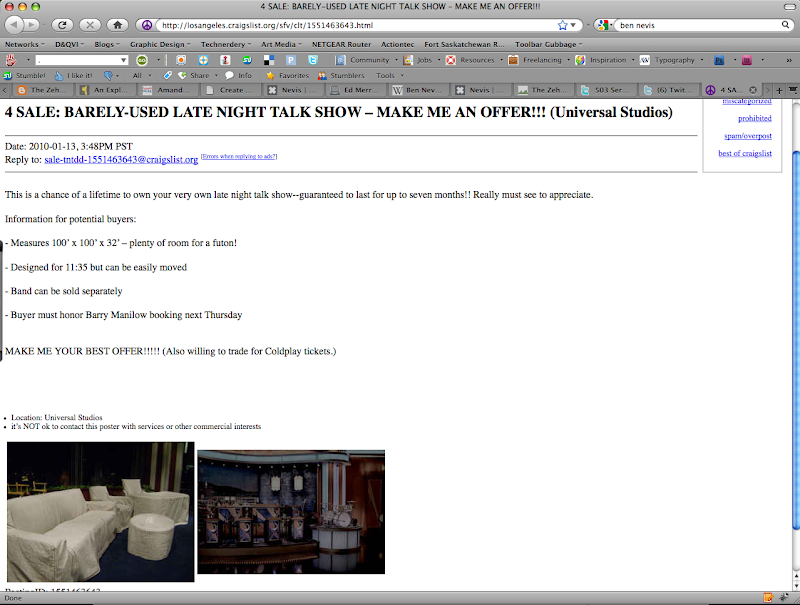
Task: Click the thumbs down dislike icon
Action: coord(108,75)
